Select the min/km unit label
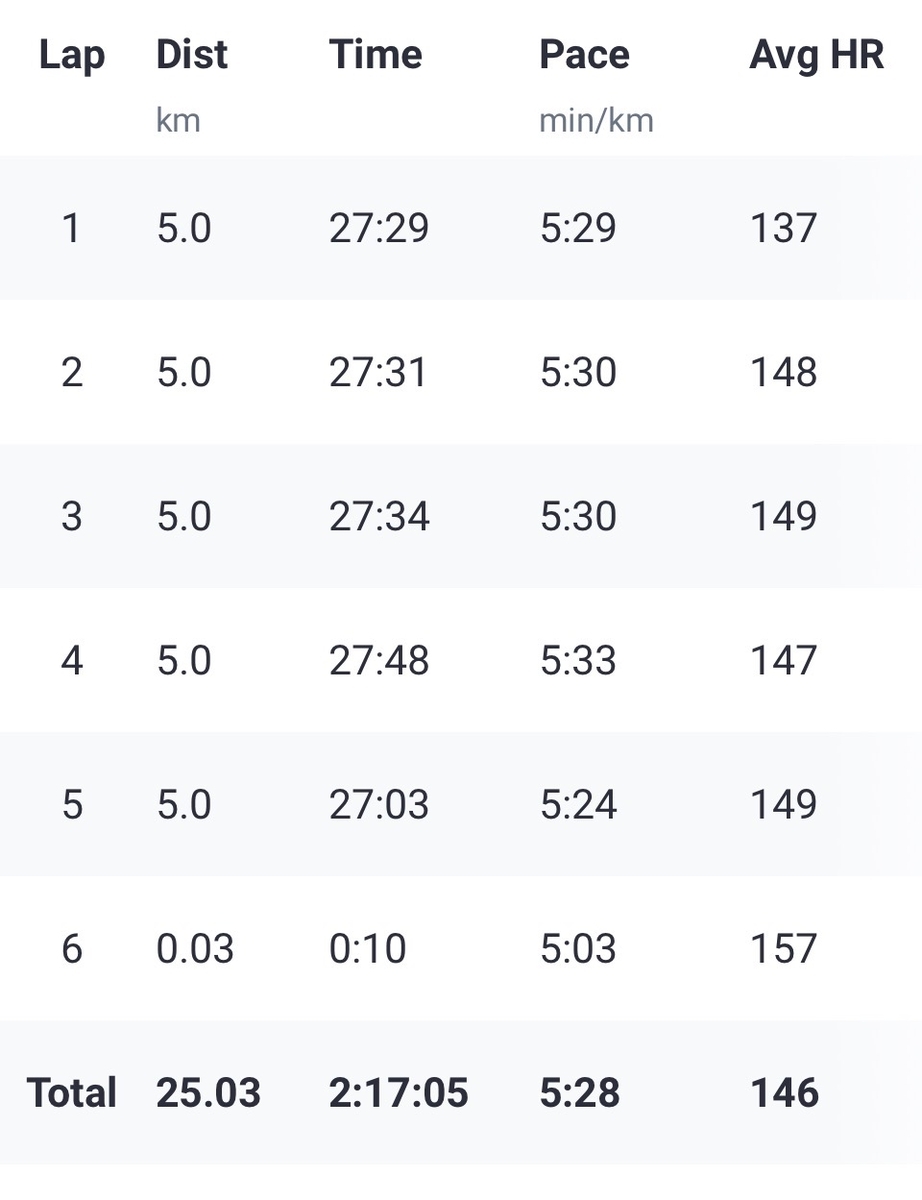Screen dimensions: 922x1200 pyautogui.click(x=596, y=121)
